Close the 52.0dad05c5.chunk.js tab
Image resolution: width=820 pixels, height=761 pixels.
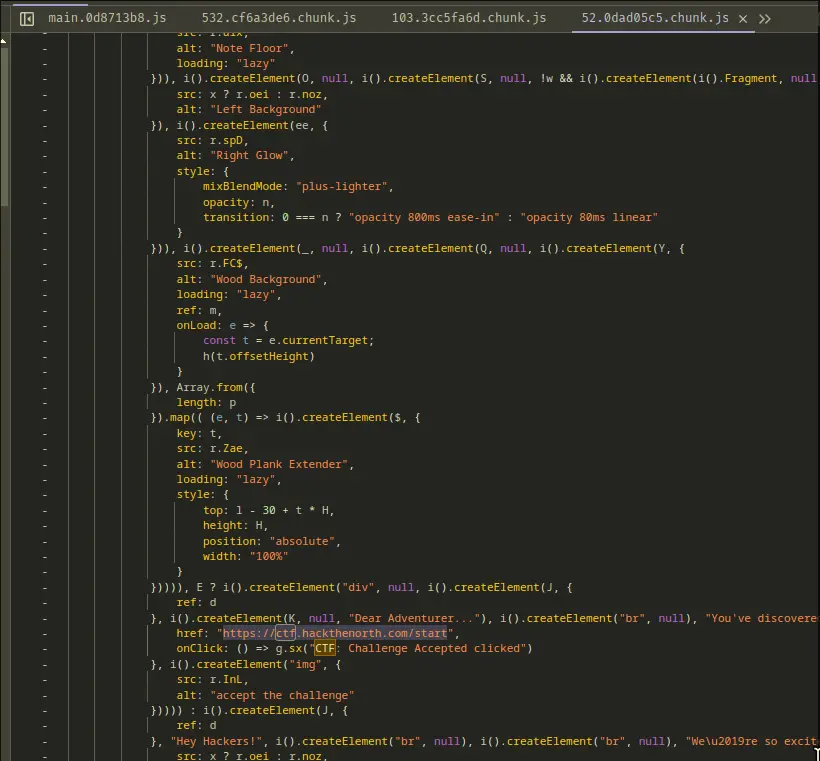741,18
